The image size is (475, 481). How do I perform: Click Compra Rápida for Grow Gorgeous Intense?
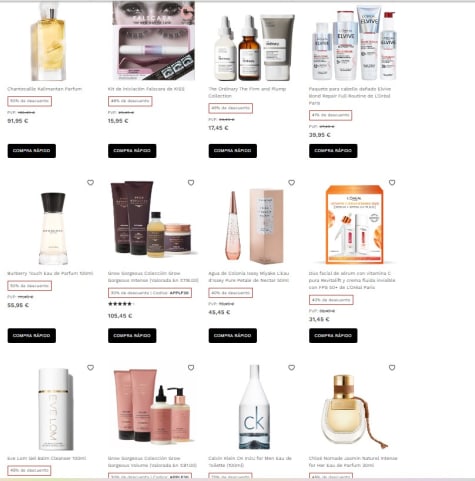(x=132, y=336)
